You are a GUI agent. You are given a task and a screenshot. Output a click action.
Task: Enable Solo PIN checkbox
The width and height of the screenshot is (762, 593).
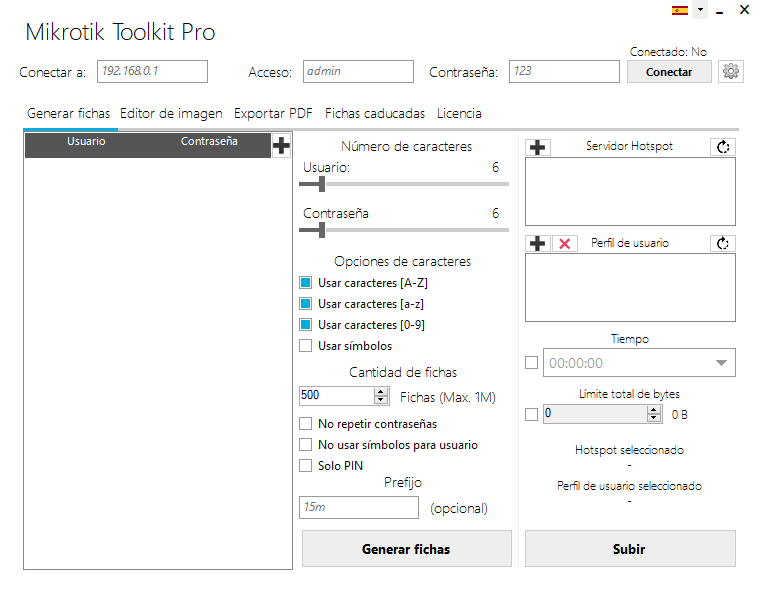coord(306,465)
